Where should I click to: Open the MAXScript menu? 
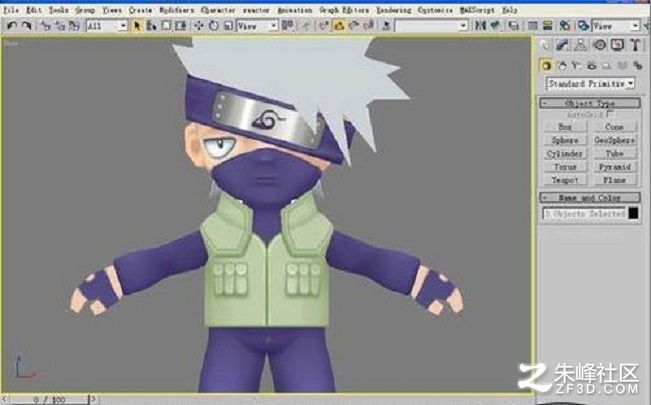click(x=477, y=10)
